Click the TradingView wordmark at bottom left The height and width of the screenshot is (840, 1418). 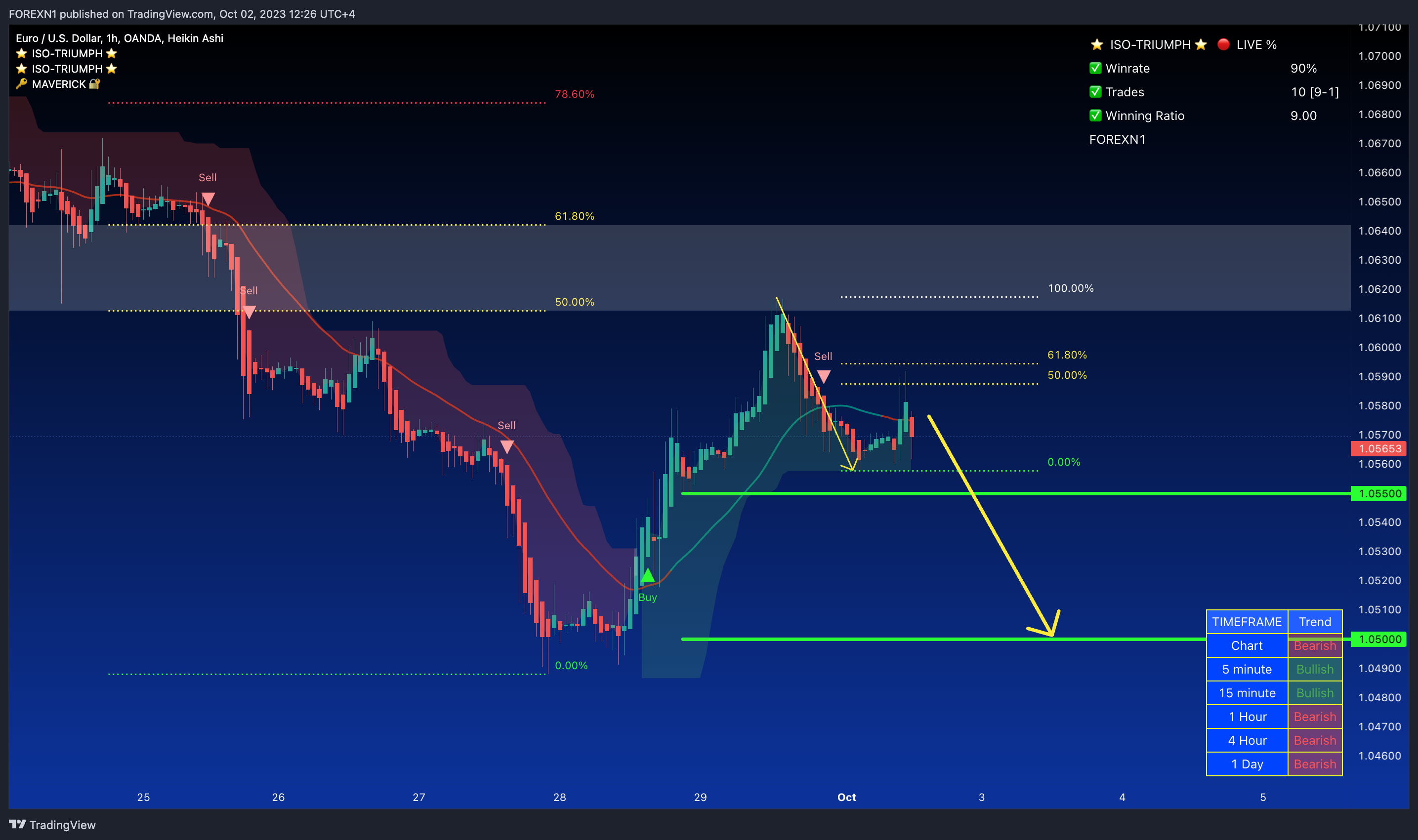tap(62, 825)
